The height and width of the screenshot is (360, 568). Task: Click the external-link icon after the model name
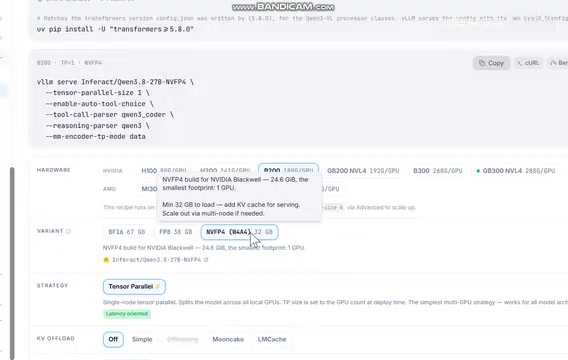pyautogui.click(x=206, y=260)
